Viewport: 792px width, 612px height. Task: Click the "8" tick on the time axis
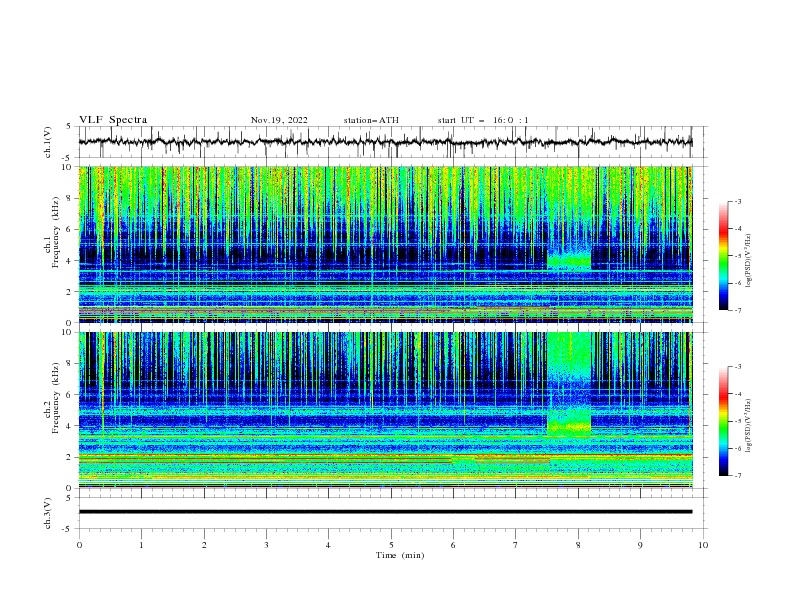pyautogui.click(x=578, y=545)
